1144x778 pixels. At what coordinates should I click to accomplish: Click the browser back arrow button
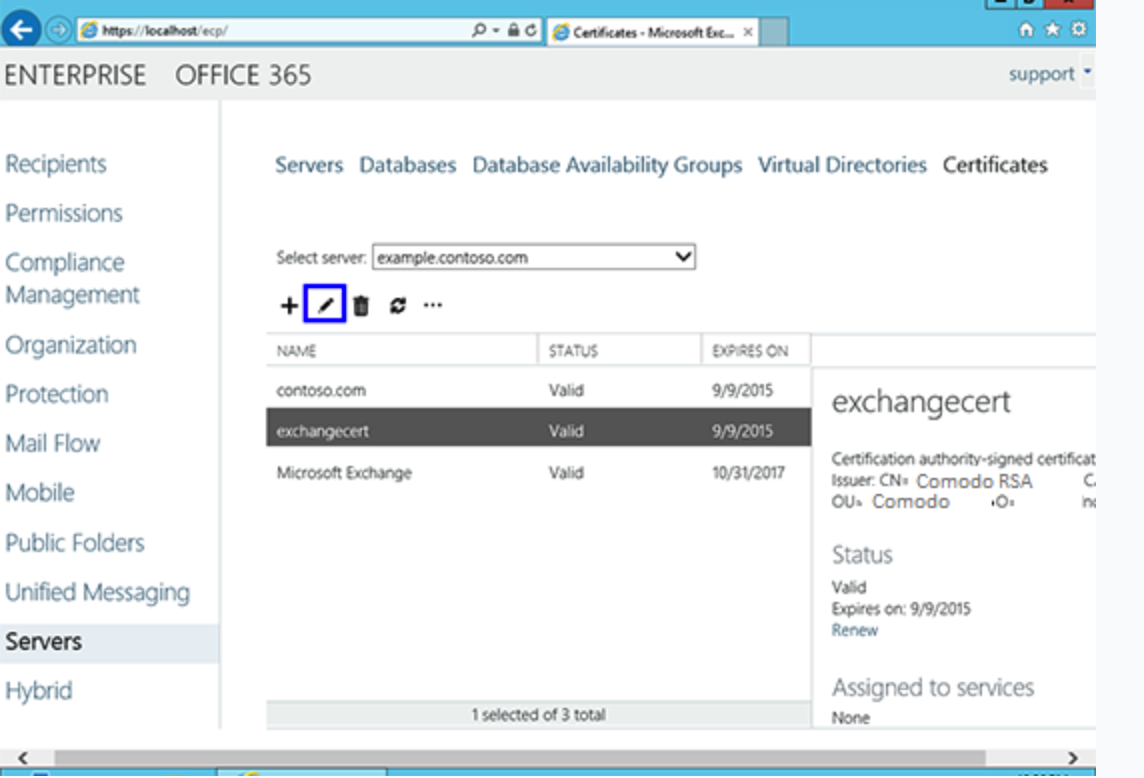(21, 30)
